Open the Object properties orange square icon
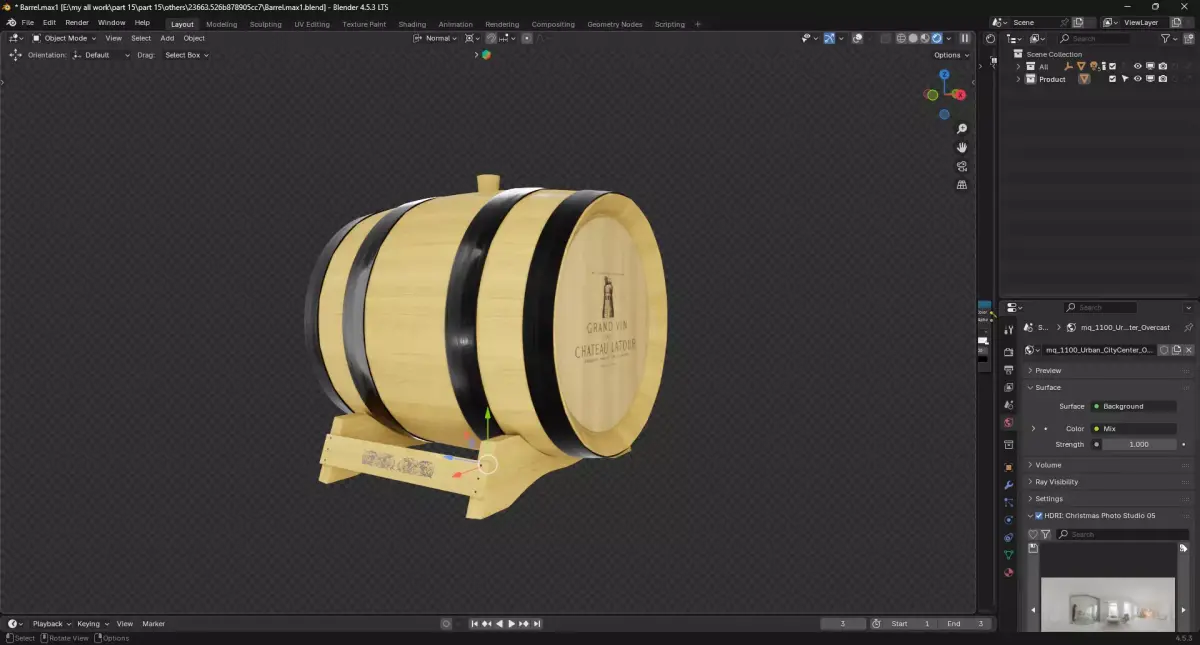Screen dimensions: 1200x645 pos(1008,467)
